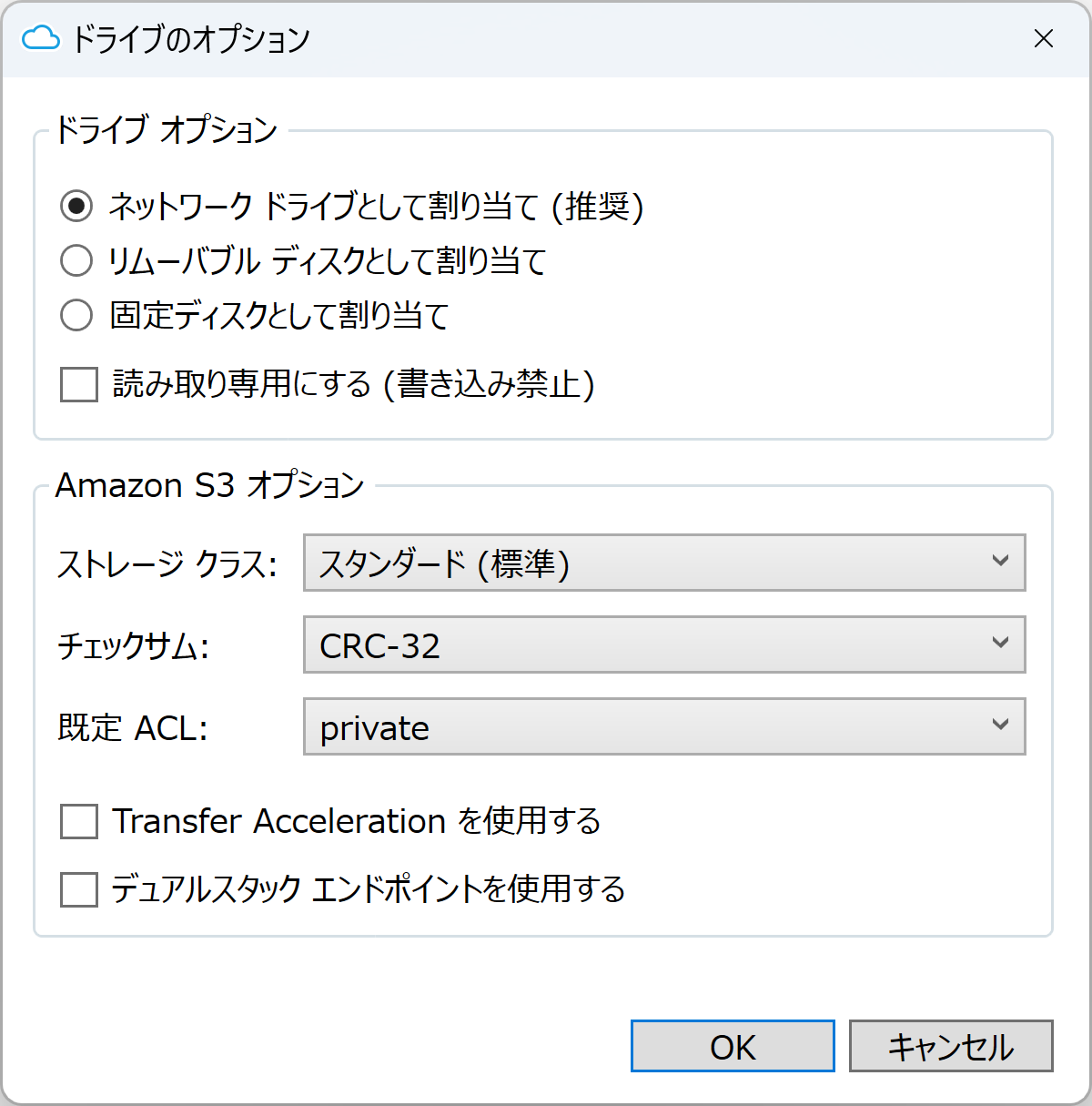Image resolution: width=1092 pixels, height=1106 pixels.
Task: Click the ストレージ クラス: label
Action: (167, 564)
